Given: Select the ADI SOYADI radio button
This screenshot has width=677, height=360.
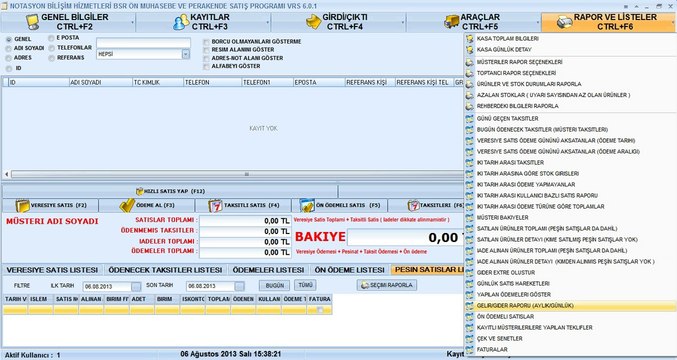Looking at the screenshot, I should pyautogui.click(x=9, y=49).
